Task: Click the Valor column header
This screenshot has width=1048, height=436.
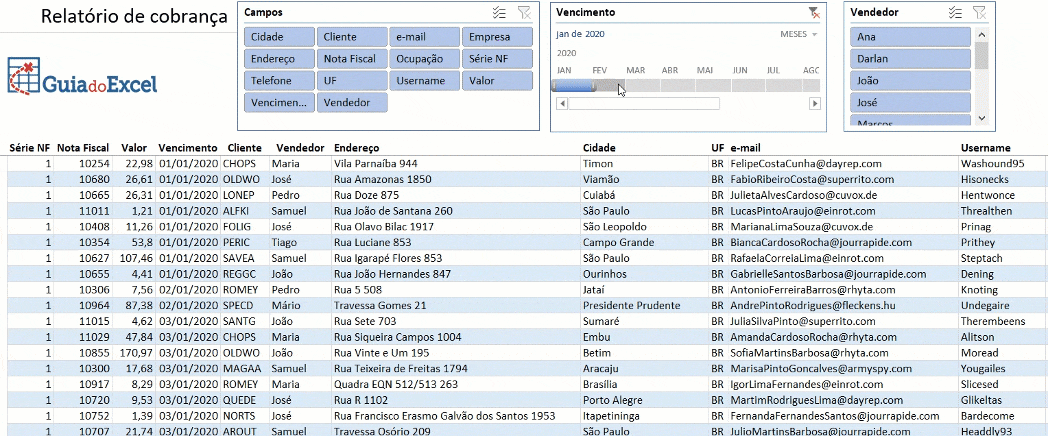Action: click(x=134, y=148)
